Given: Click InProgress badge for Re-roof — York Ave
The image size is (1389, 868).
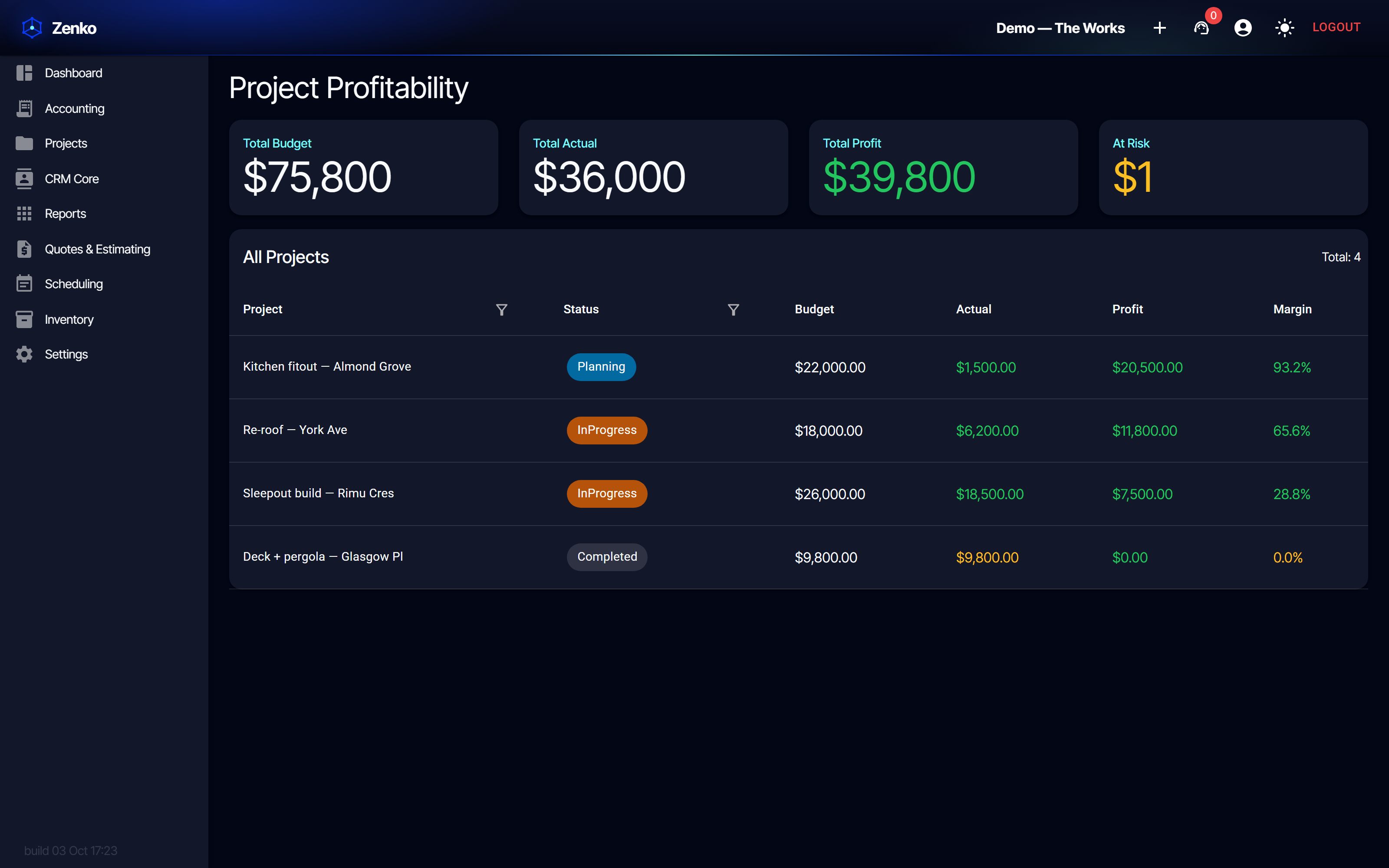Looking at the screenshot, I should tap(607, 430).
